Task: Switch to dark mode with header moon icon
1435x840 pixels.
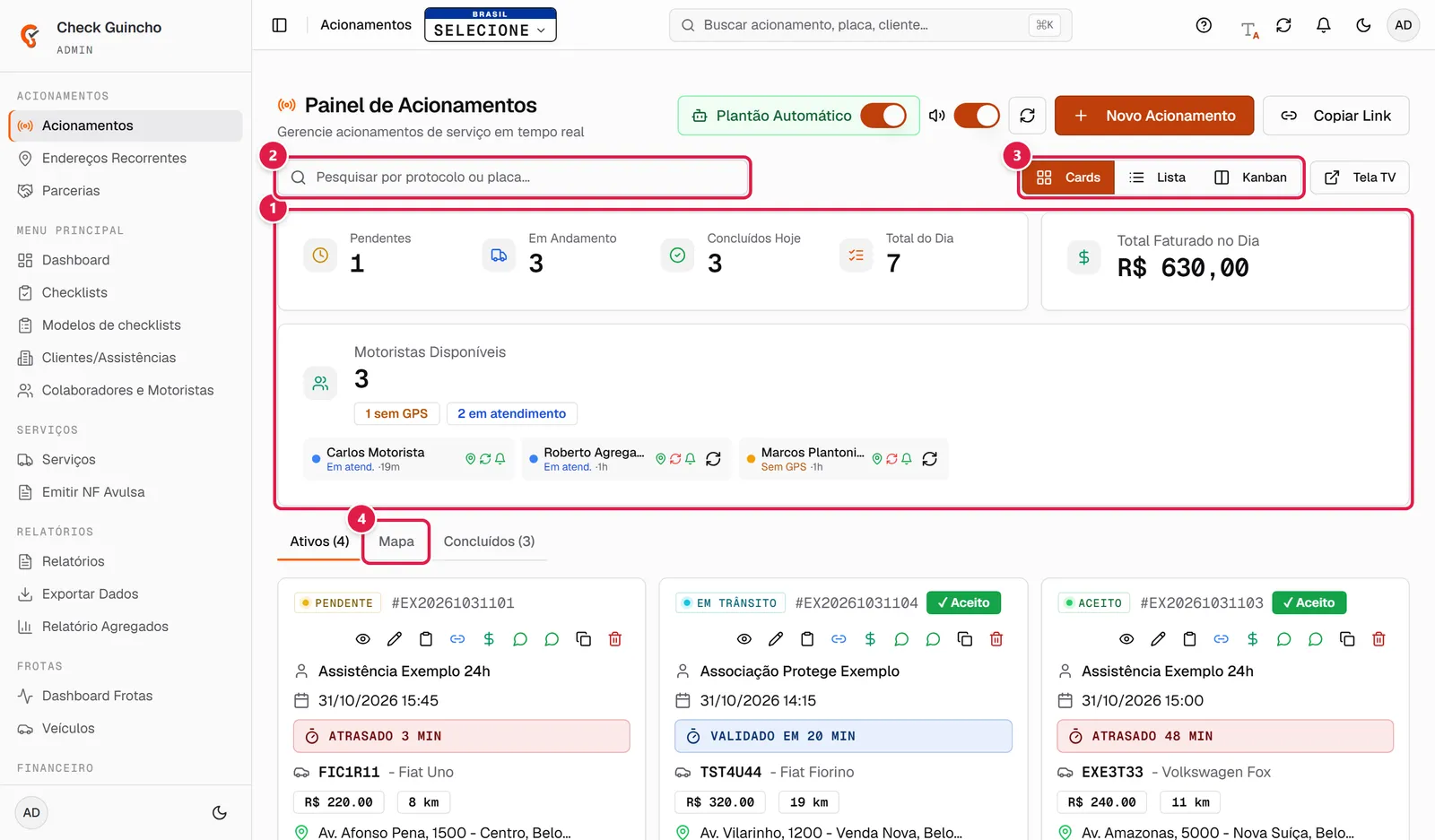Action: point(1363,25)
